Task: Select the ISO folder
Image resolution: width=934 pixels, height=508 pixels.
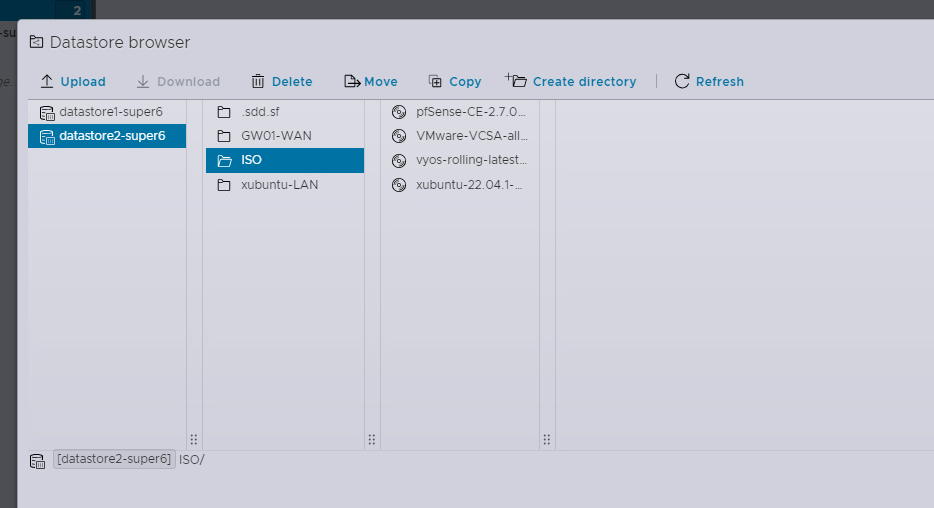Action: pos(251,160)
